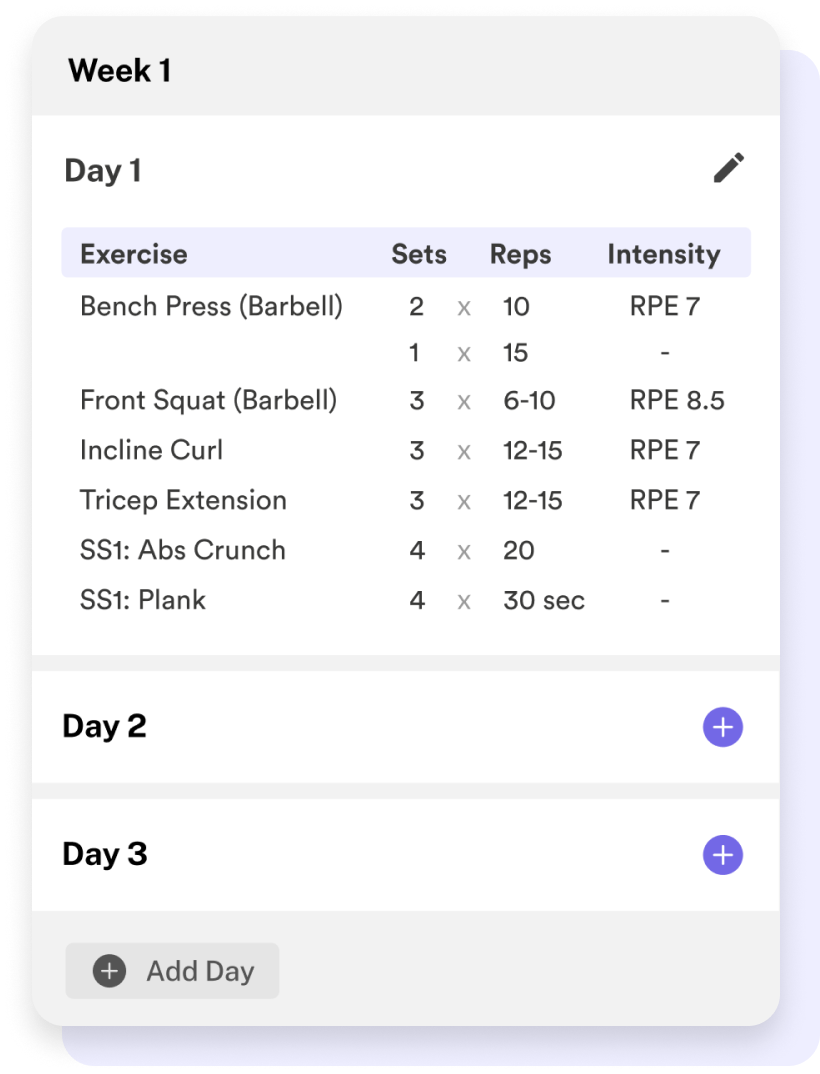Click the plus icon inside Add Day
Viewport: 820px width, 1074px height.
pyautogui.click(x=110, y=971)
